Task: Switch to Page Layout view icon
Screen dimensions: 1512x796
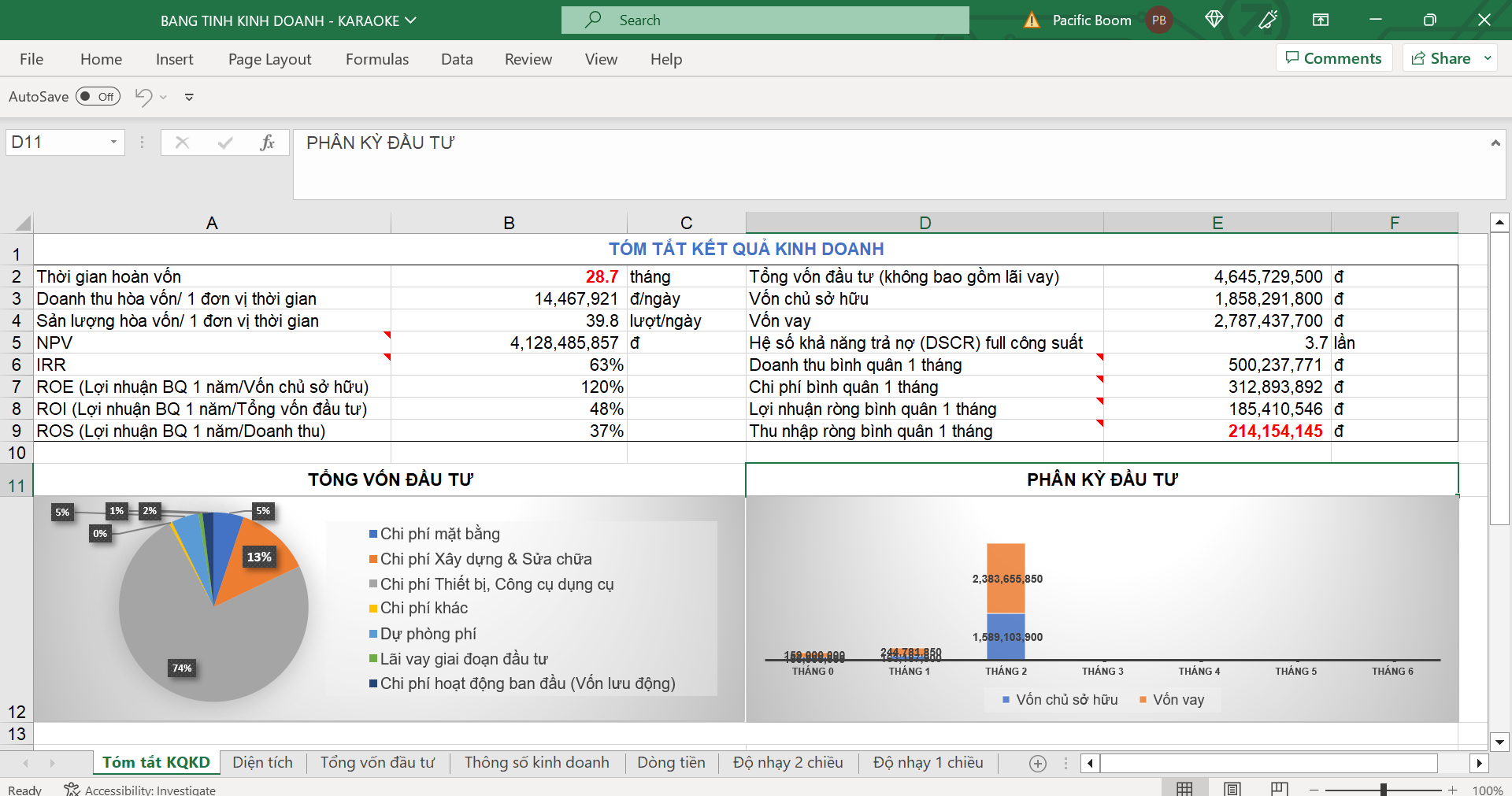Action: pos(1232,789)
